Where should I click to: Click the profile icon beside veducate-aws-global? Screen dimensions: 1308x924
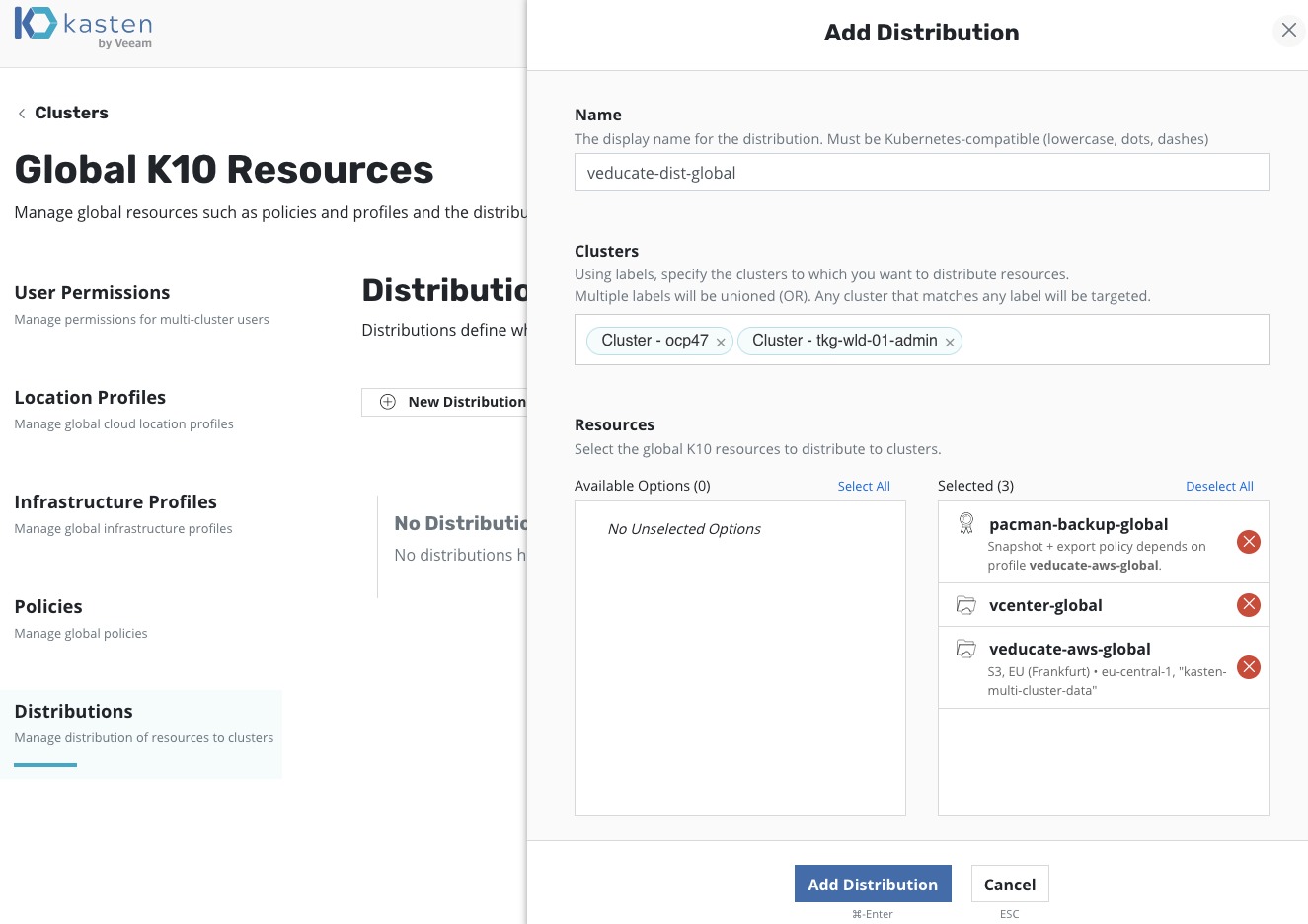click(966, 649)
